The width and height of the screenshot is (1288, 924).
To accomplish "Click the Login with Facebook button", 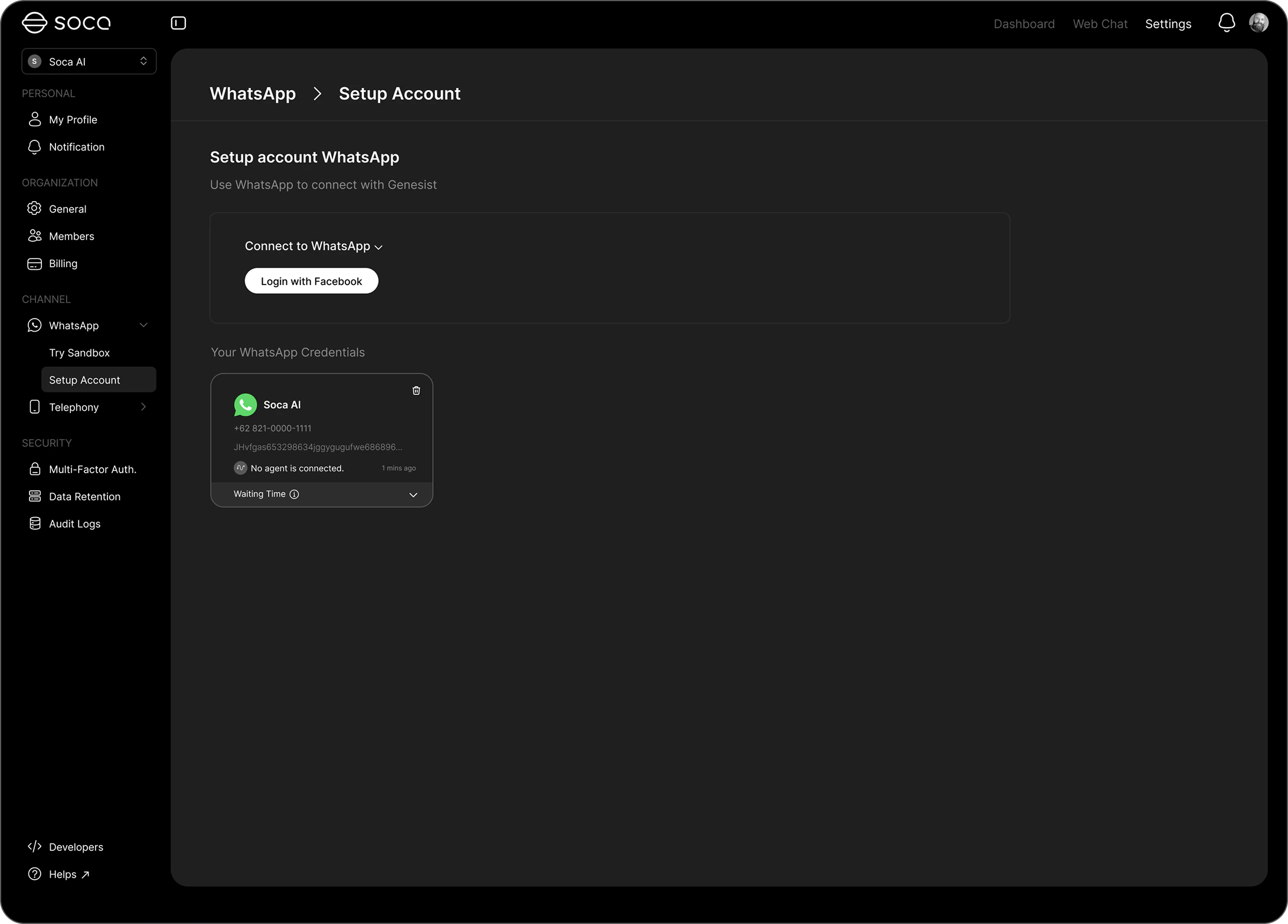I will tap(311, 281).
